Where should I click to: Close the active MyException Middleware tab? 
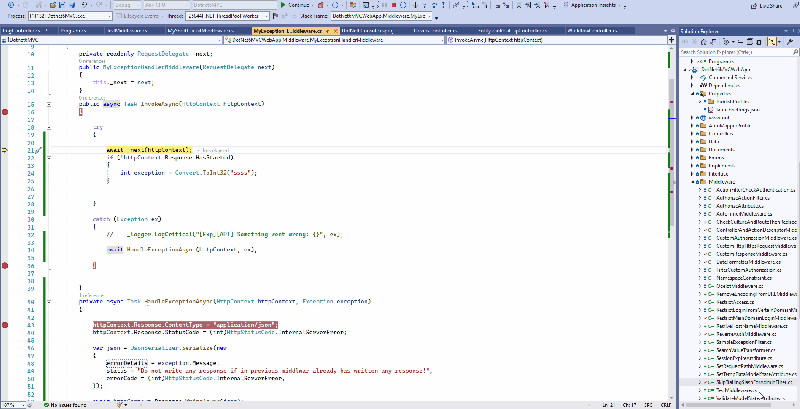coord(335,31)
